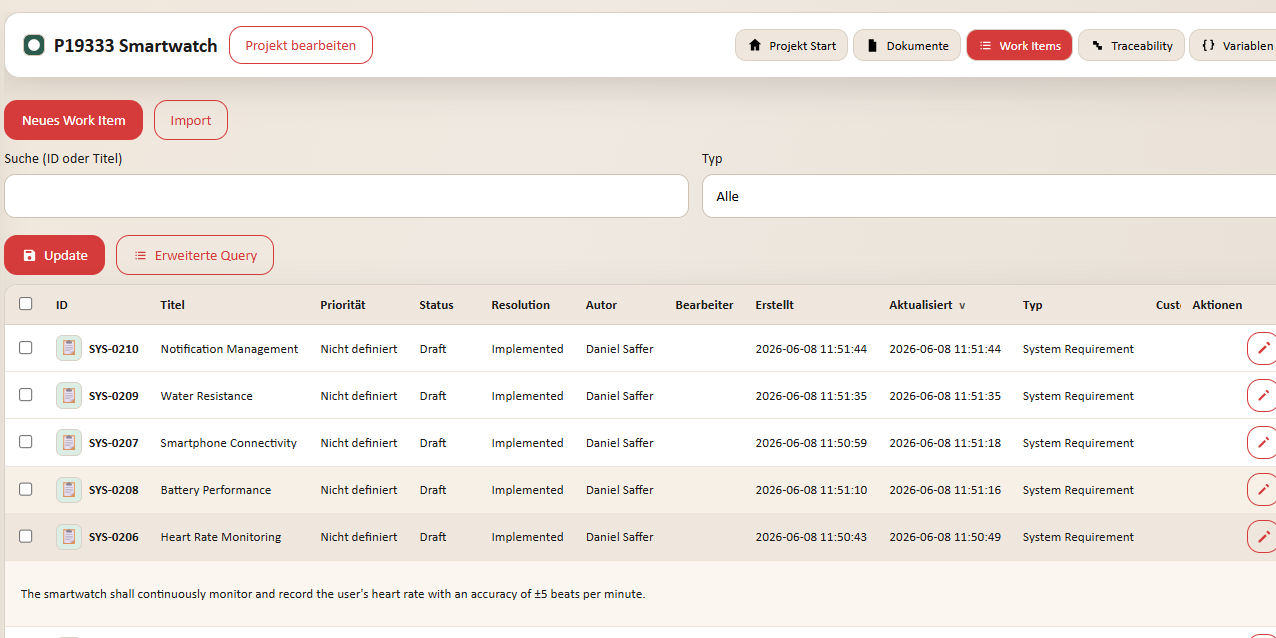Check the box for SYS-0209 Water Resistance

26,395
